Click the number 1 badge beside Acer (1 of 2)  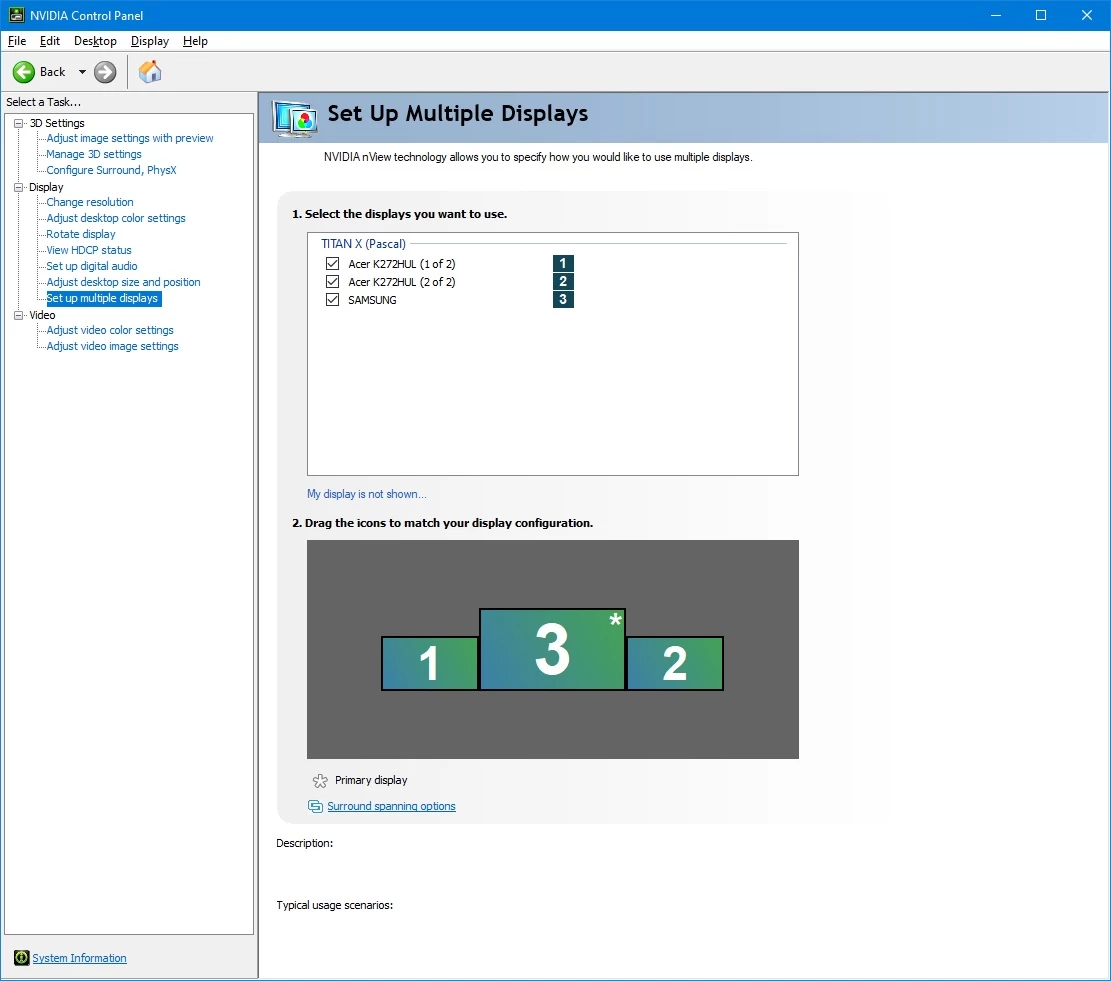click(x=563, y=263)
